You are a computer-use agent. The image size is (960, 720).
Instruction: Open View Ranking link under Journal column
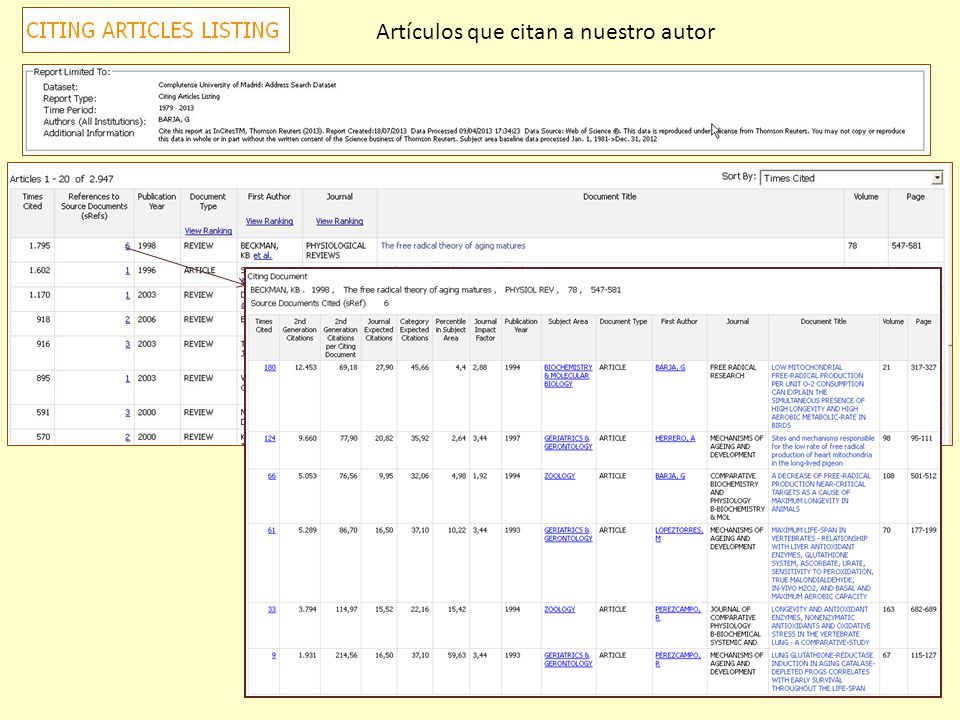pos(339,221)
